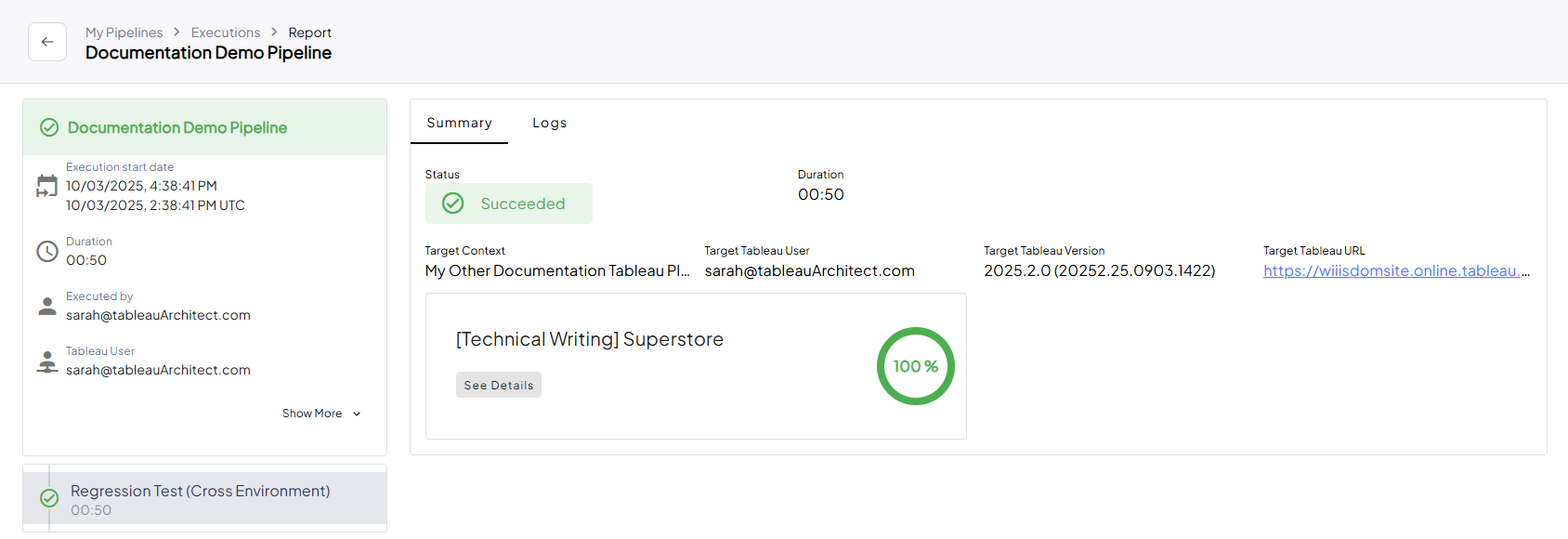Click See Details button for Superstore
Image resolution: width=1568 pixels, height=539 pixels.
(x=498, y=385)
